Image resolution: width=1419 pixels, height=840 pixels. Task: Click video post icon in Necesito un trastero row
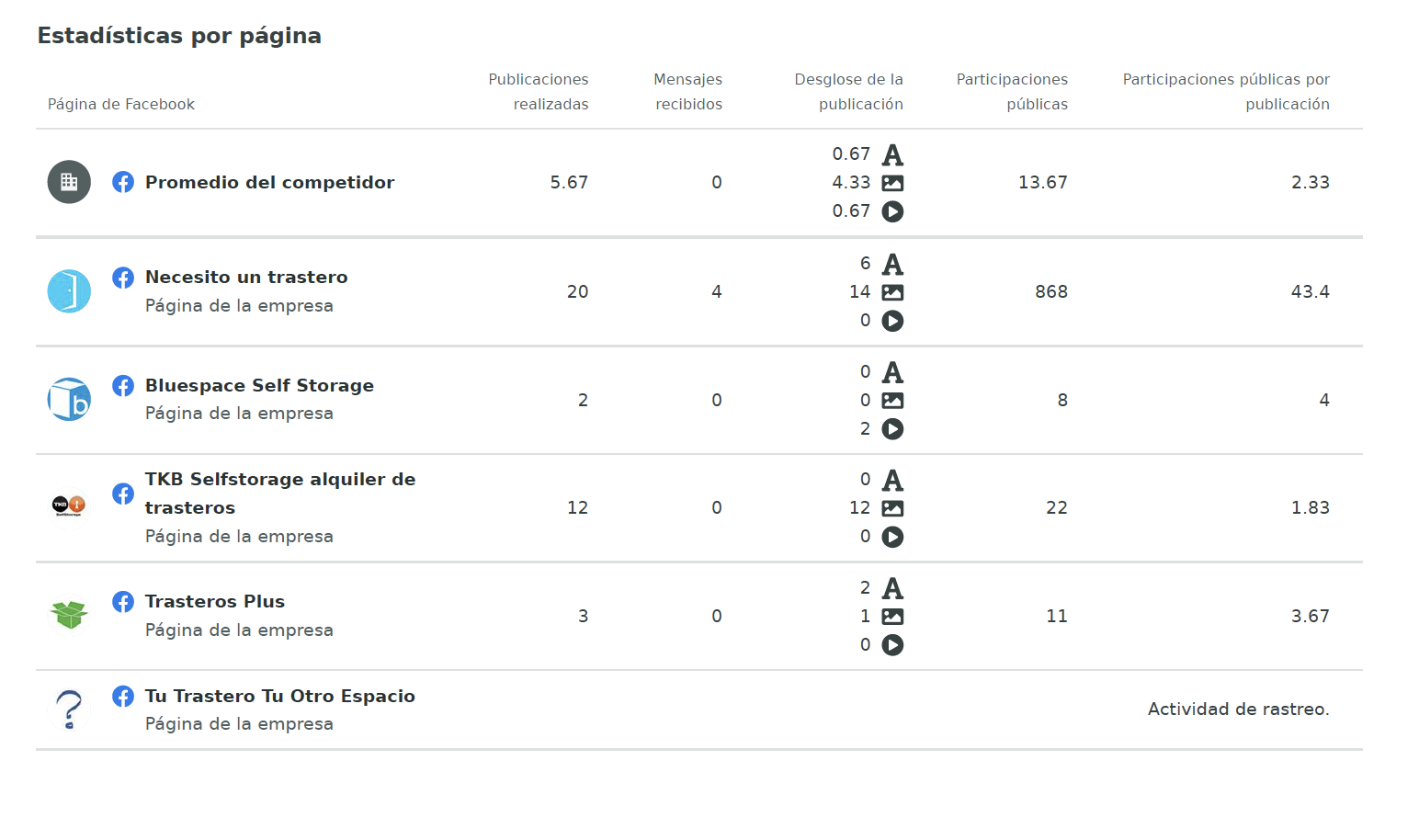pos(892,321)
